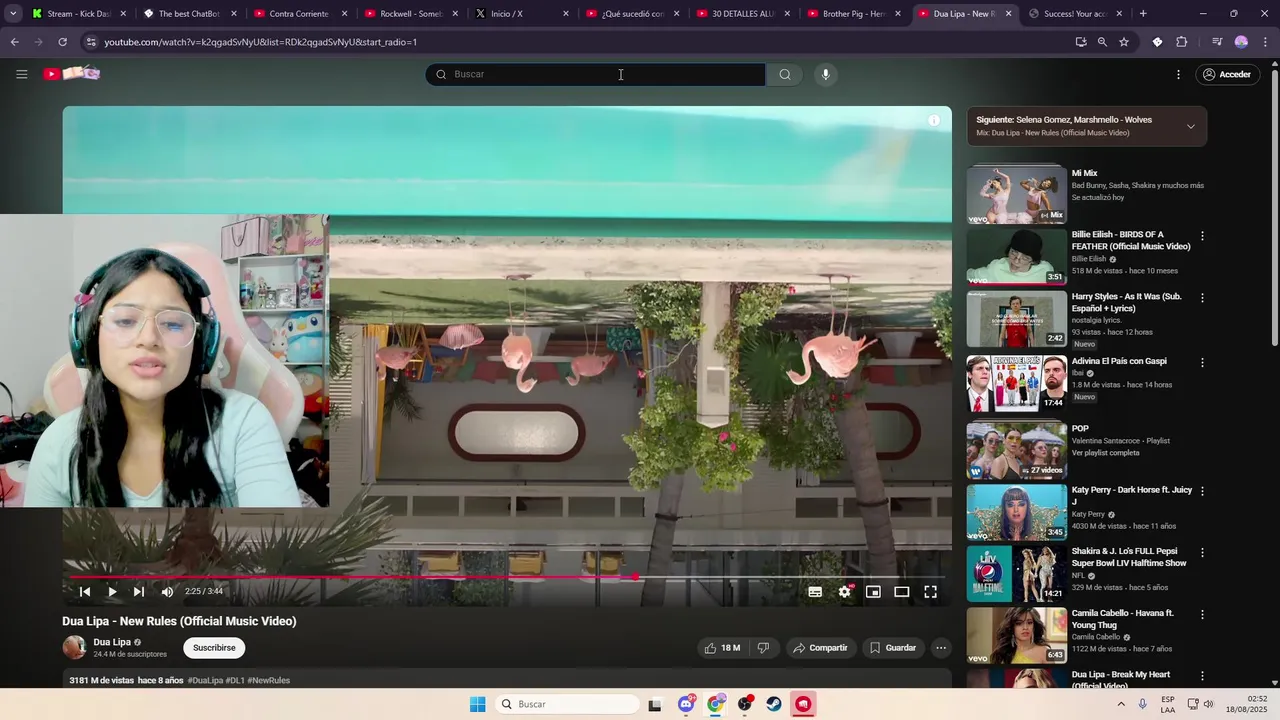The image size is (1280, 720).
Task: Click Ver playlist completa for POP
Action: point(1105,453)
